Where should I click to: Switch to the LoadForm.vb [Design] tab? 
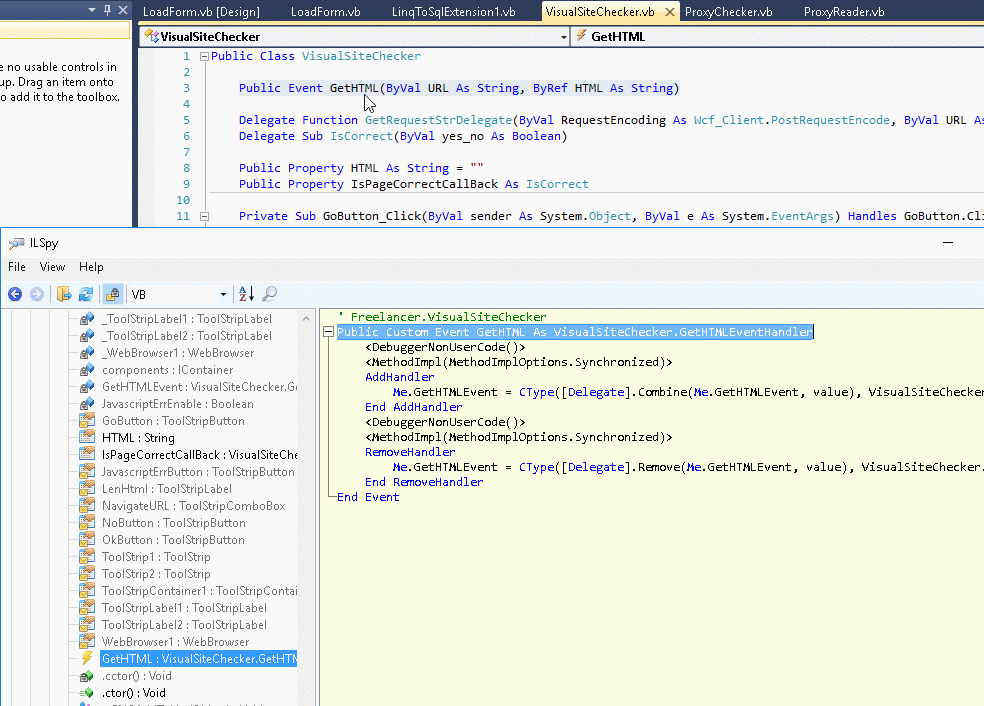(x=201, y=12)
